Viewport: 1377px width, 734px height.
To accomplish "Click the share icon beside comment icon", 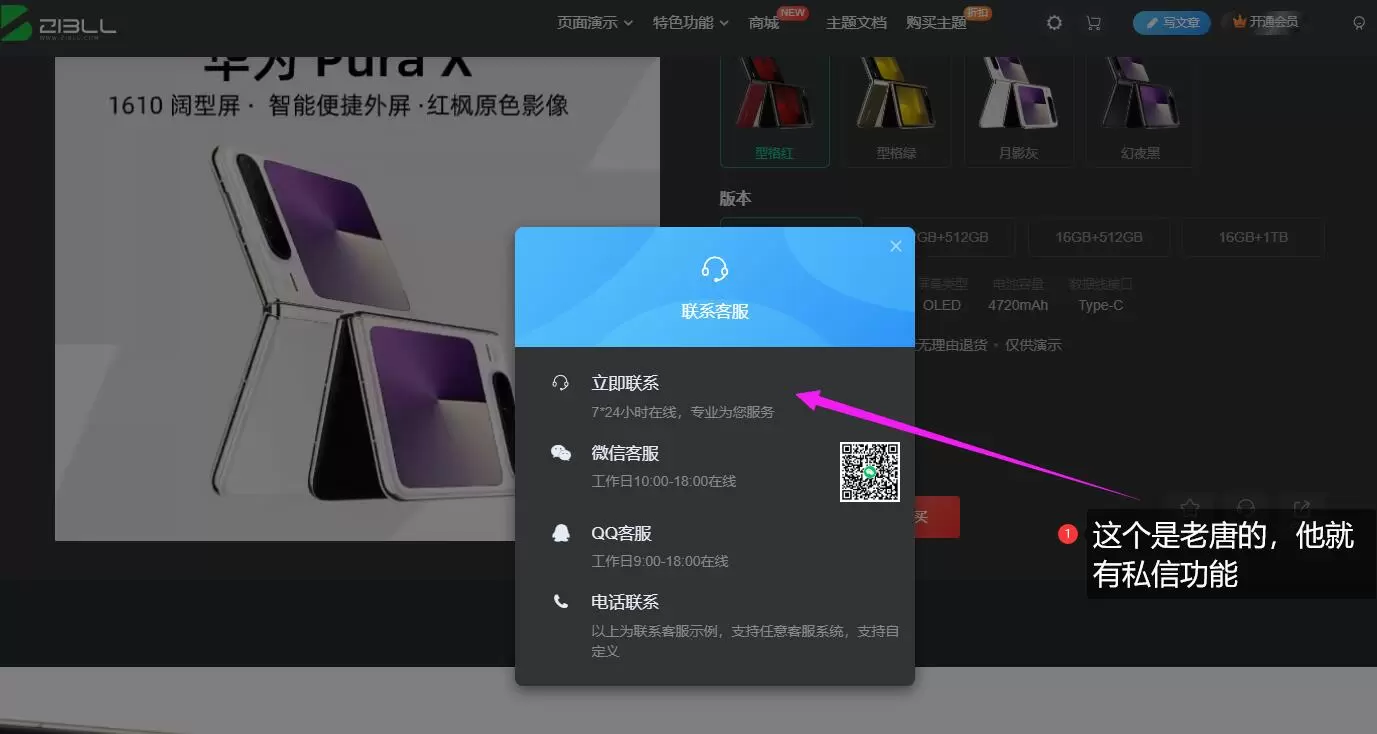I will point(1302,507).
